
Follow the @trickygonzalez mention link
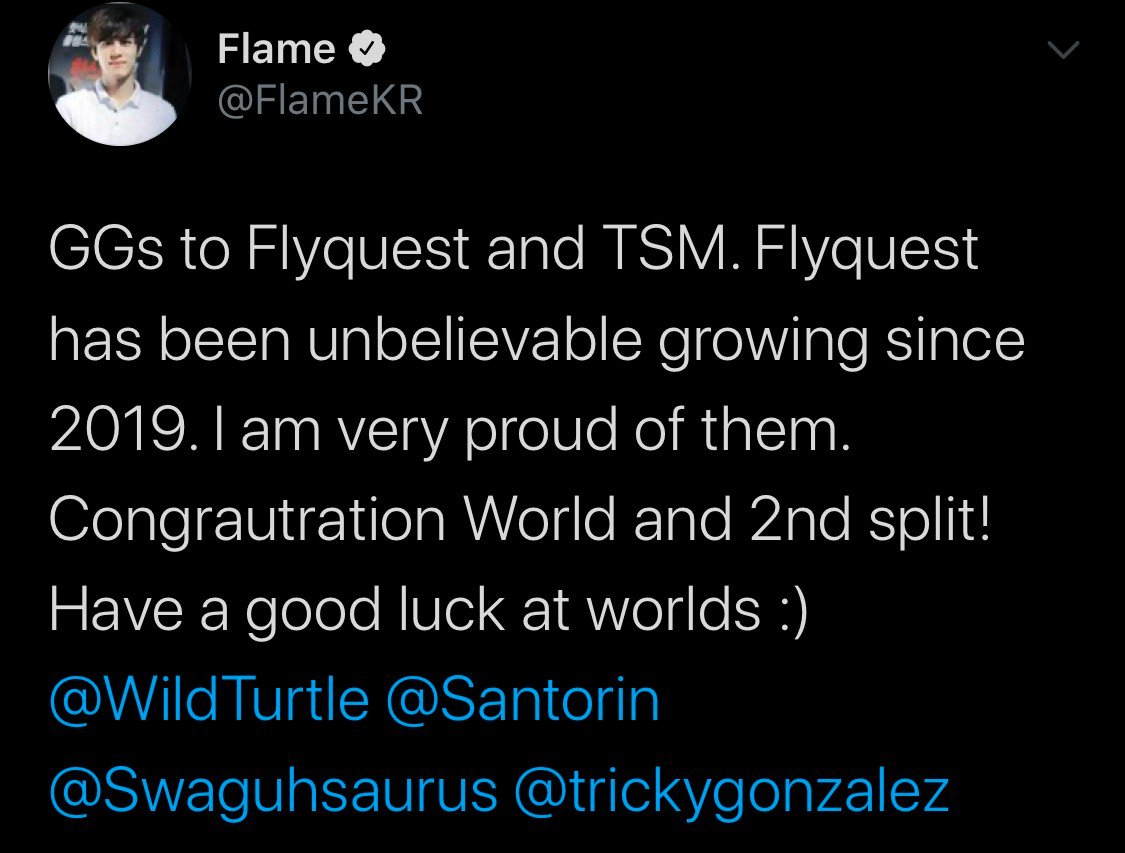pos(732,791)
